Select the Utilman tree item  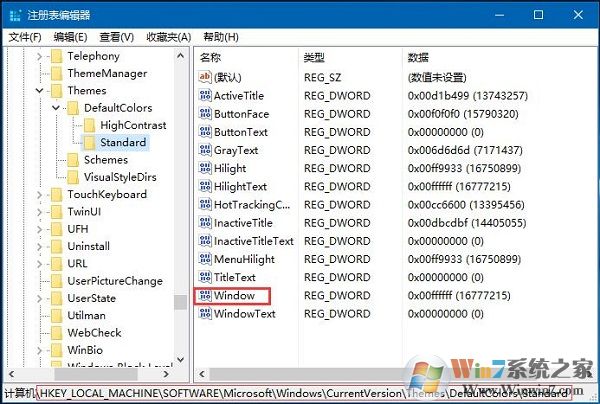click(x=86, y=315)
